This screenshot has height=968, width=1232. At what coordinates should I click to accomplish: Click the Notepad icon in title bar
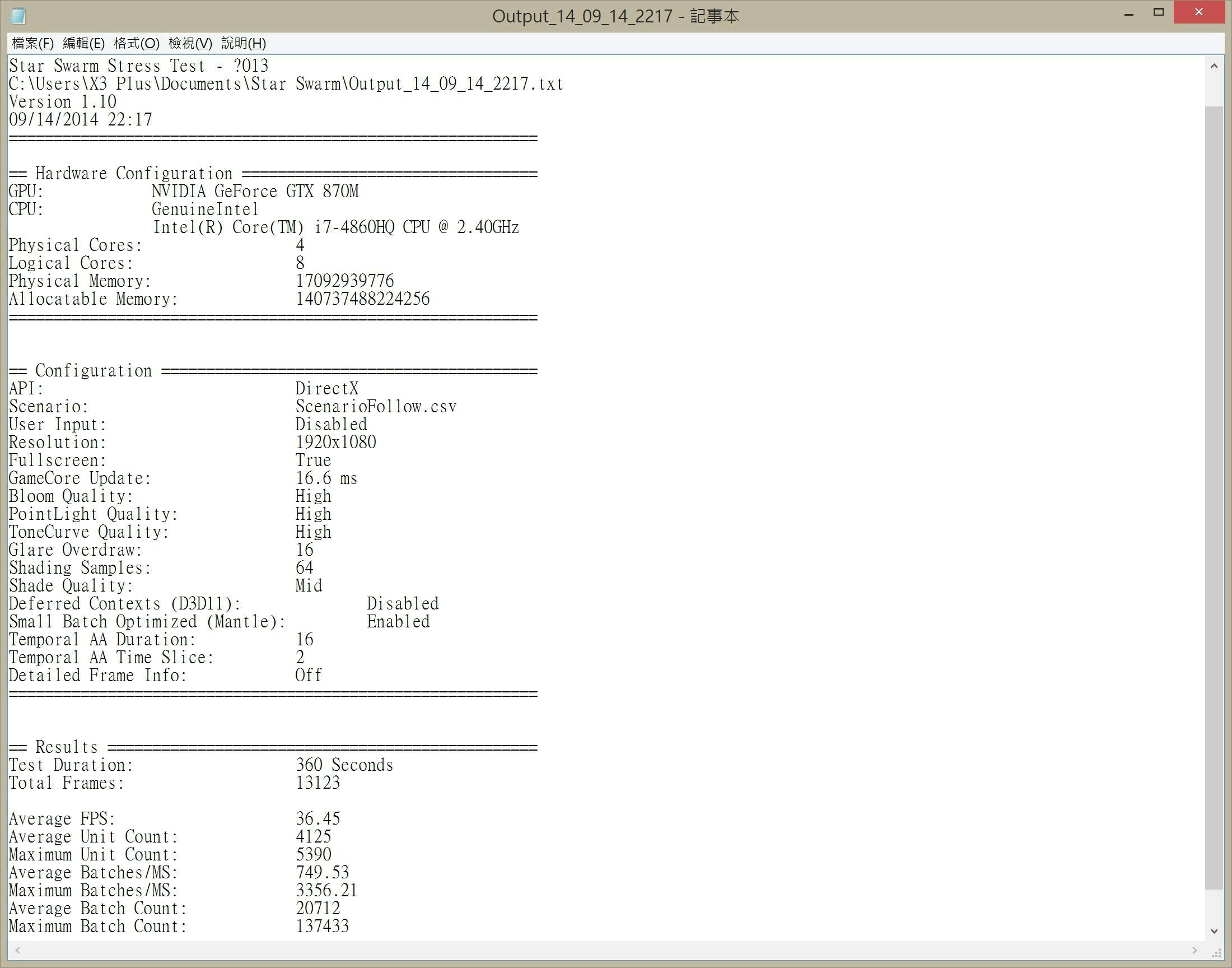18,15
